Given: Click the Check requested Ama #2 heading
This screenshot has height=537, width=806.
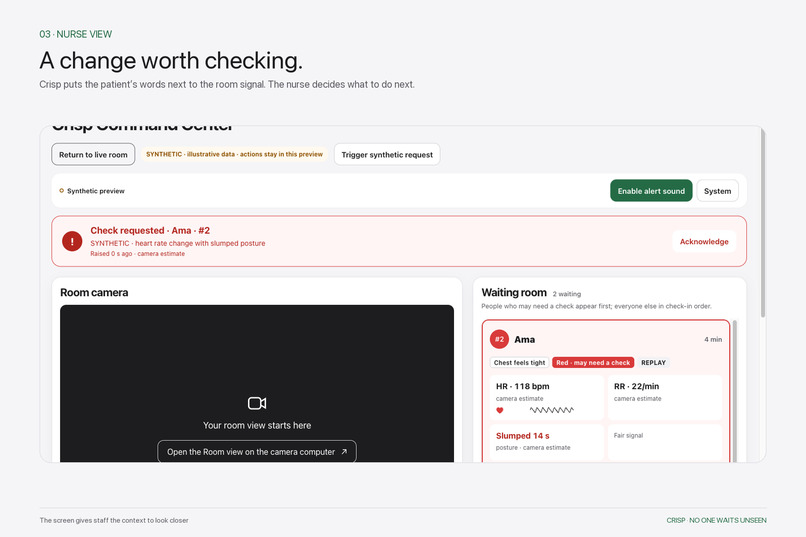Looking at the screenshot, I should (x=150, y=230).
